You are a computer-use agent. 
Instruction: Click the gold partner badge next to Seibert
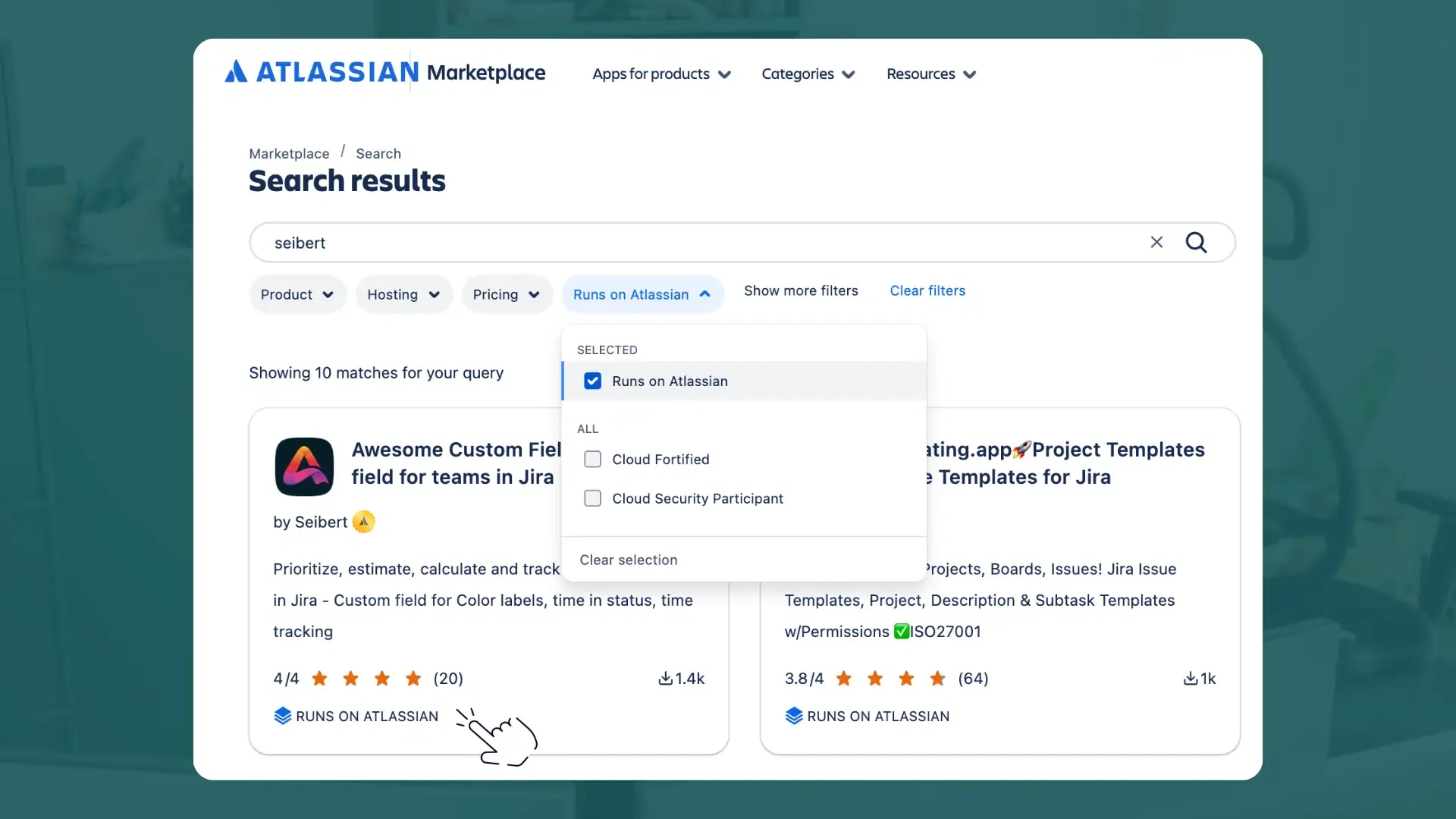(x=364, y=522)
